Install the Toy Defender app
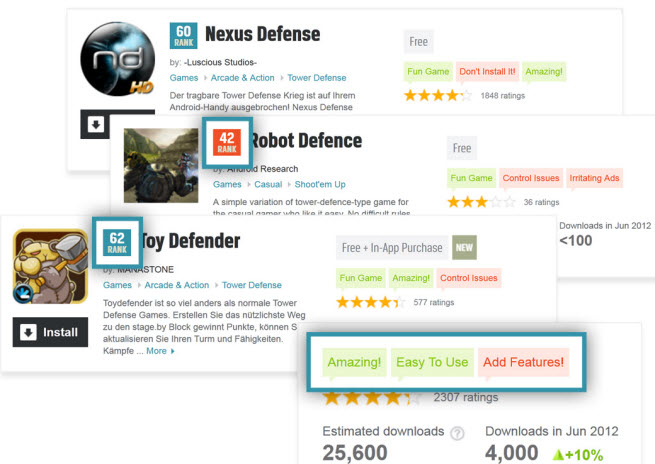Viewport: 655px width, 464px height. pyautogui.click(x=50, y=332)
